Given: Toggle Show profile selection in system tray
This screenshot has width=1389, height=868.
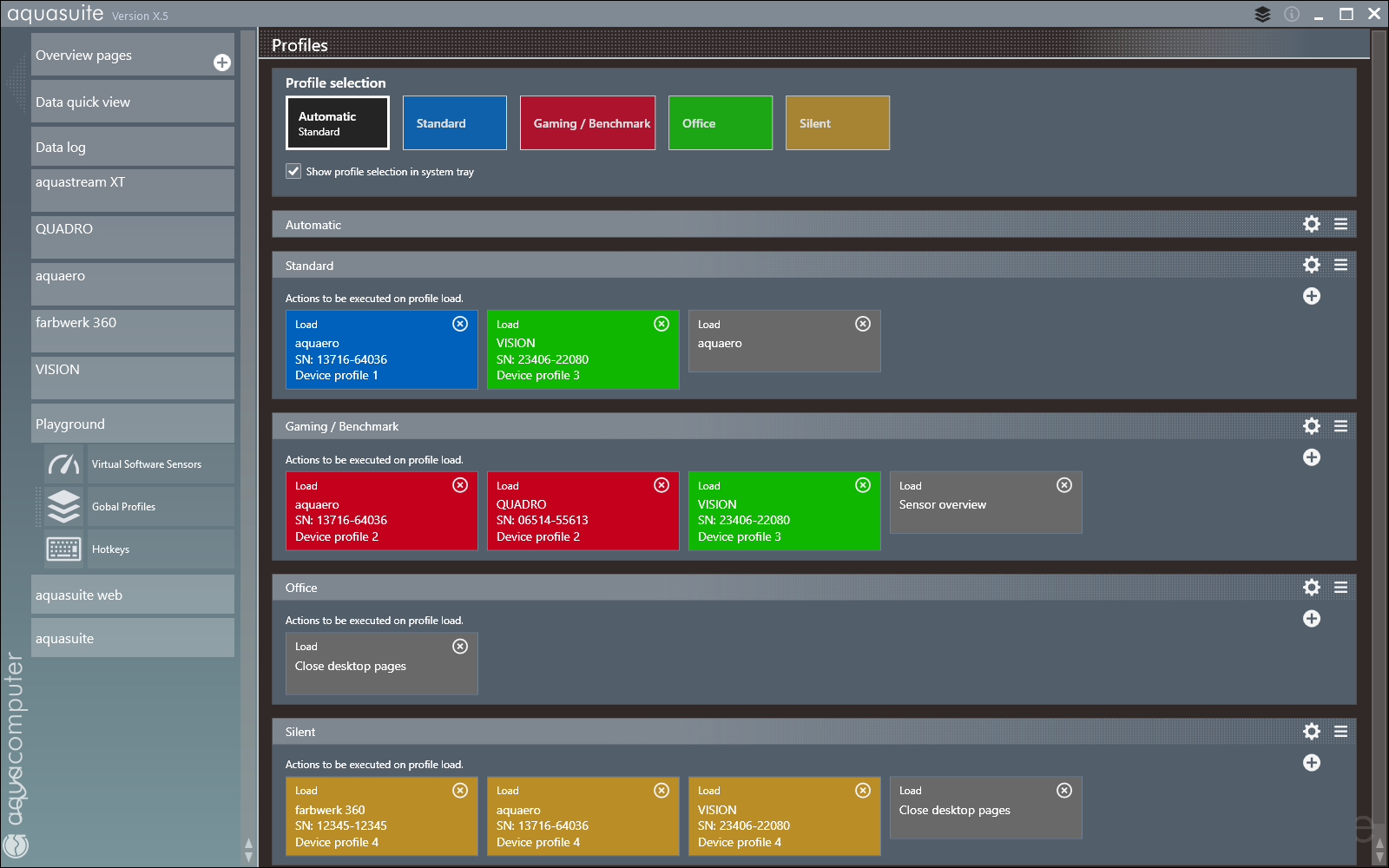Looking at the screenshot, I should pyautogui.click(x=293, y=171).
